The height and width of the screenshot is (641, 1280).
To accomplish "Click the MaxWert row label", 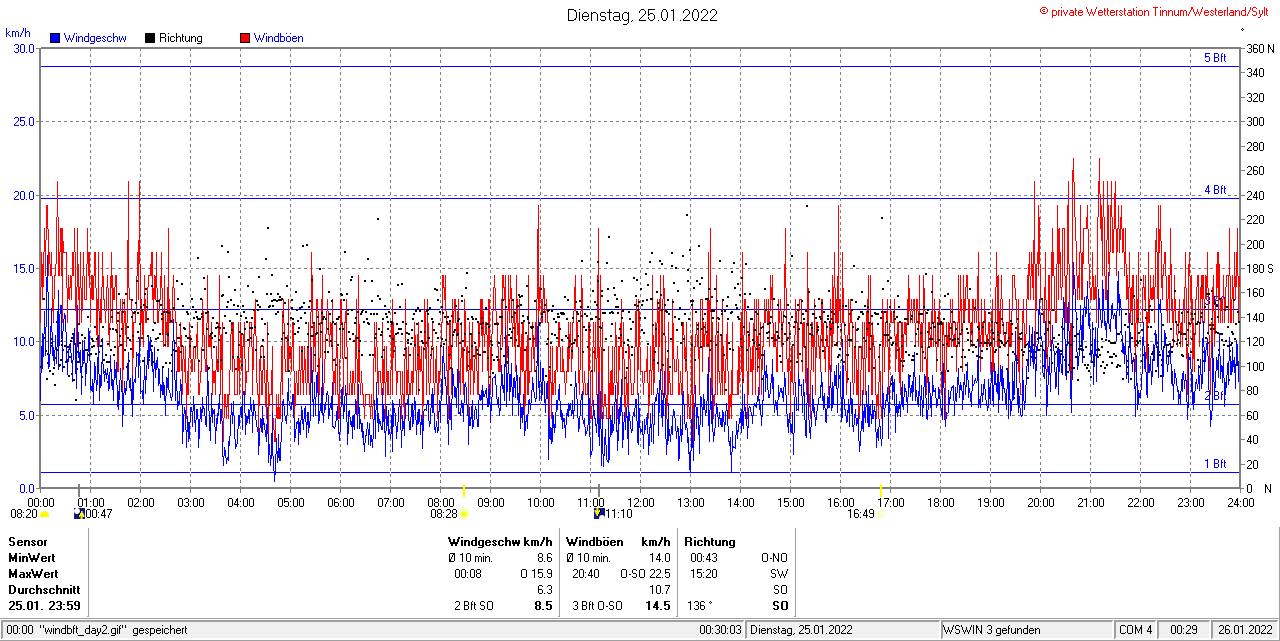I will coord(33,574).
